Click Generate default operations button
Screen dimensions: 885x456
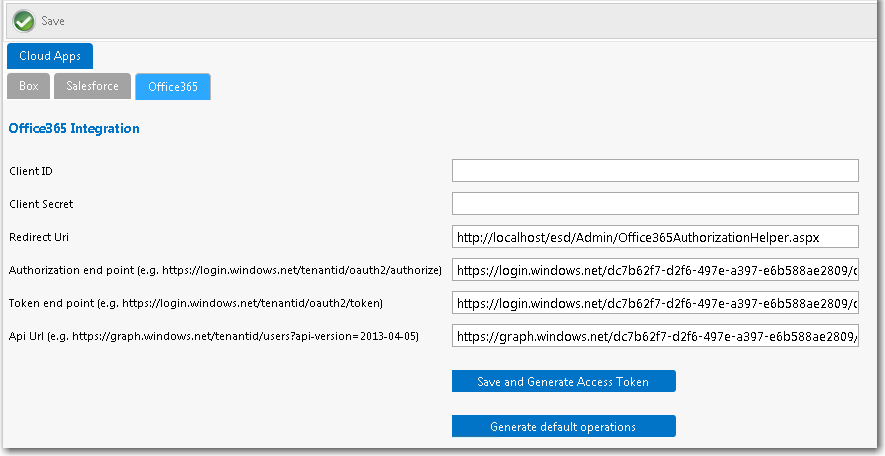563,427
